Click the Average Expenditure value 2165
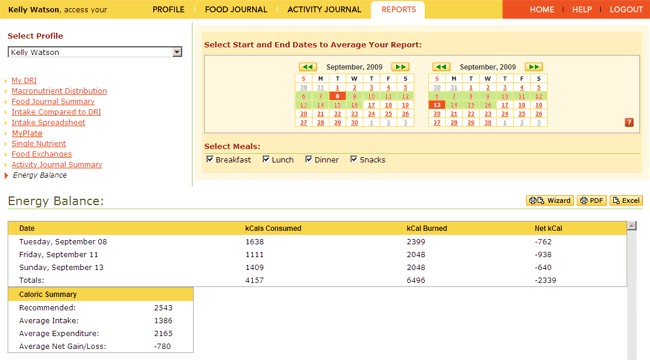The height and width of the screenshot is (360, 650). (163, 333)
